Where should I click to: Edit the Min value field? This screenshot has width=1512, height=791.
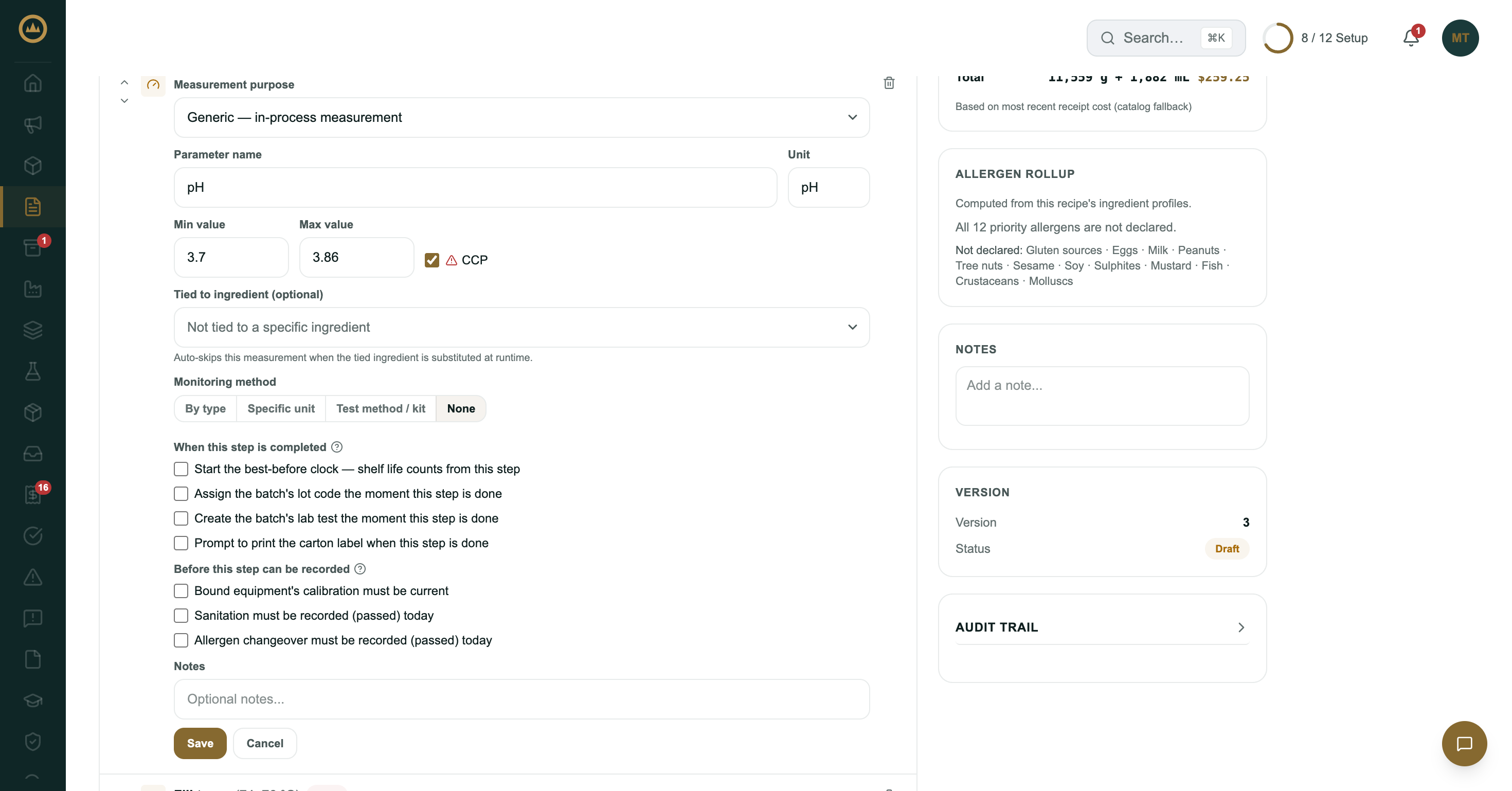(231, 257)
